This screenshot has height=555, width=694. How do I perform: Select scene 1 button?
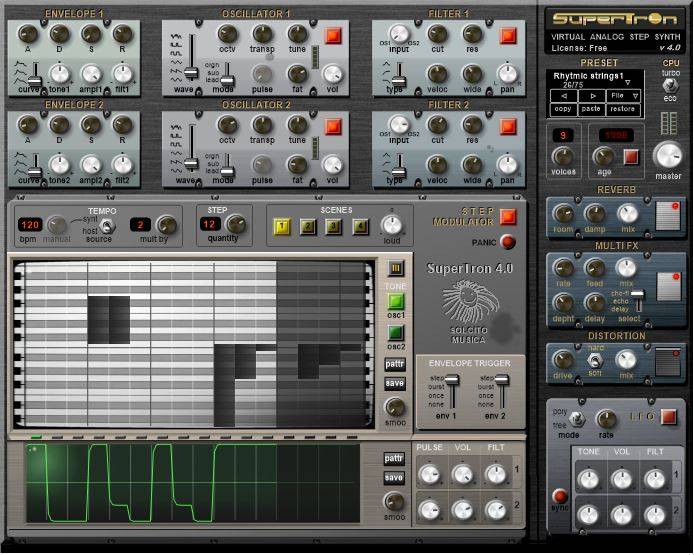coord(281,227)
